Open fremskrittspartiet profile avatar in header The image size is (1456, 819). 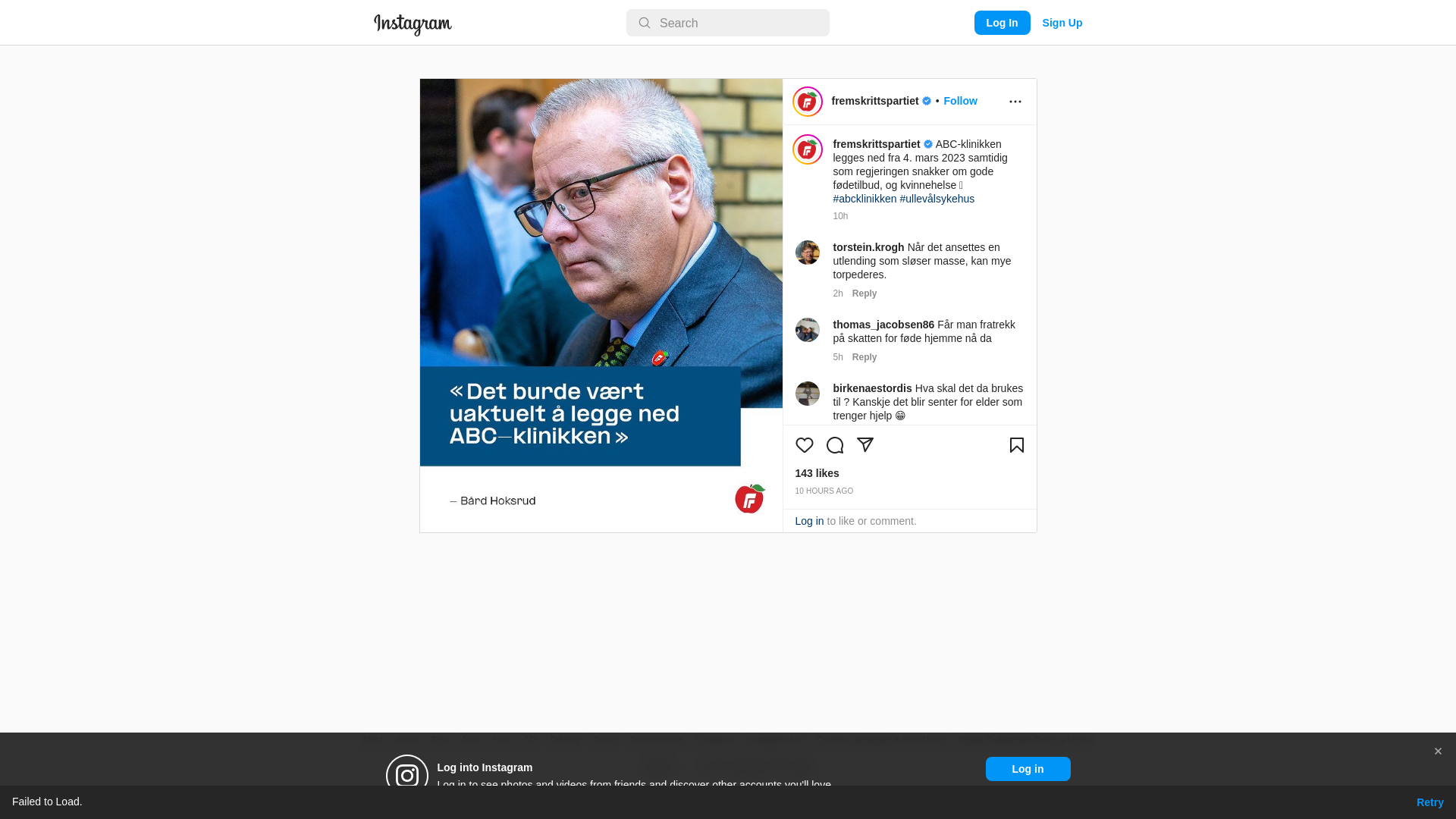[x=808, y=102]
